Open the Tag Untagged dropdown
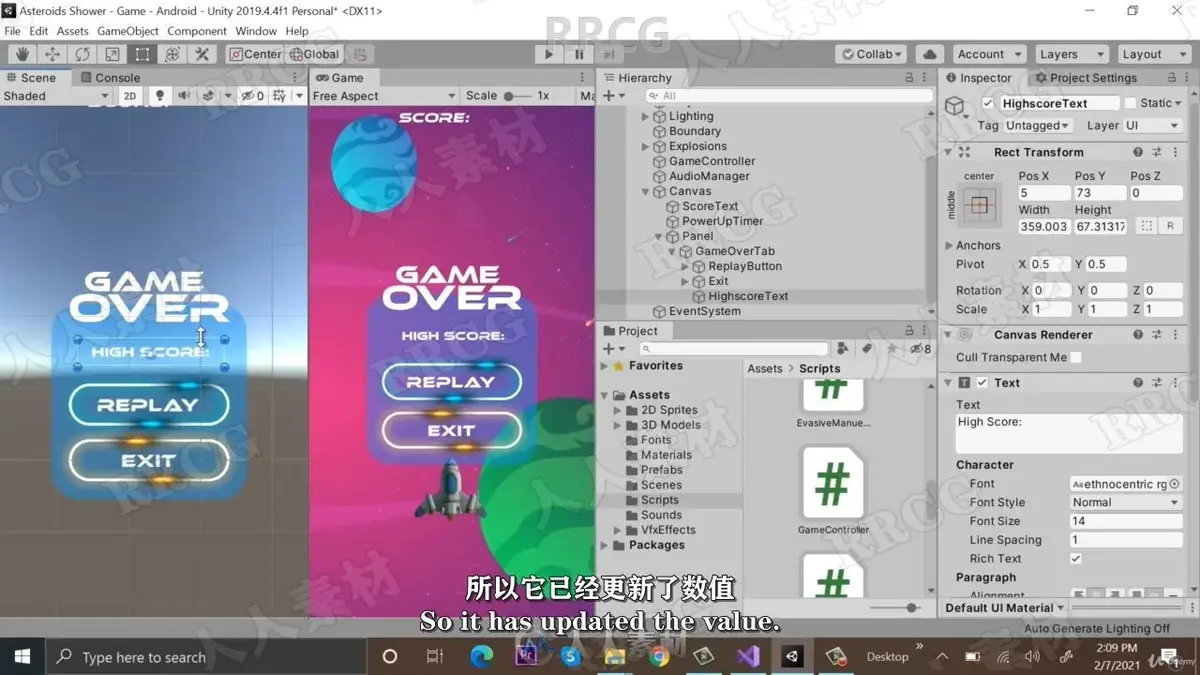The height and width of the screenshot is (675, 1200). point(1038,126)
